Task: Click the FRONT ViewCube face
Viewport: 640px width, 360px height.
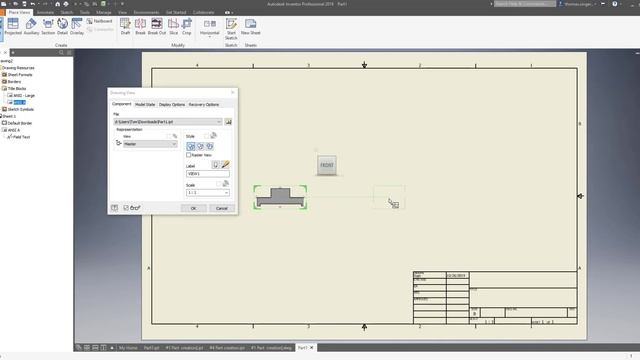Action: click(x=327, y=165)
